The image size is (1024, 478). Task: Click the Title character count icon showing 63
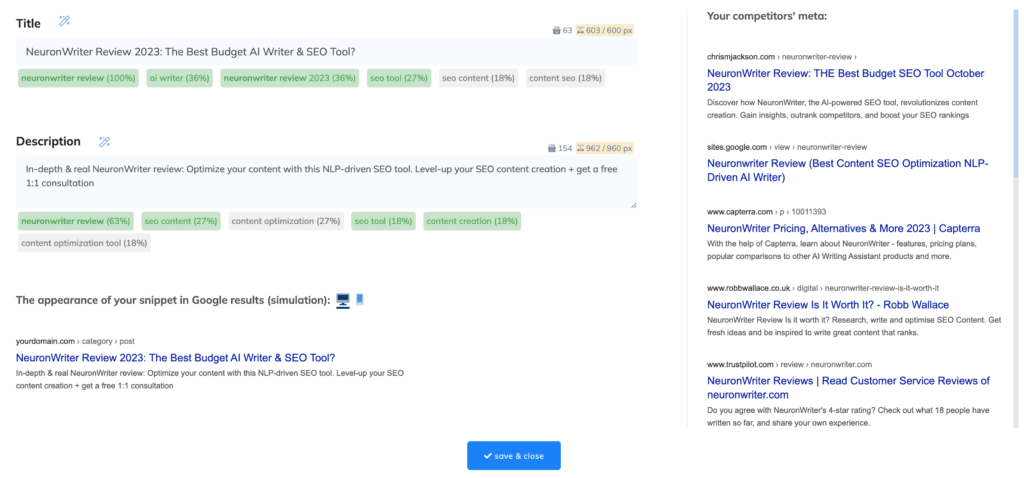[556, 30]
